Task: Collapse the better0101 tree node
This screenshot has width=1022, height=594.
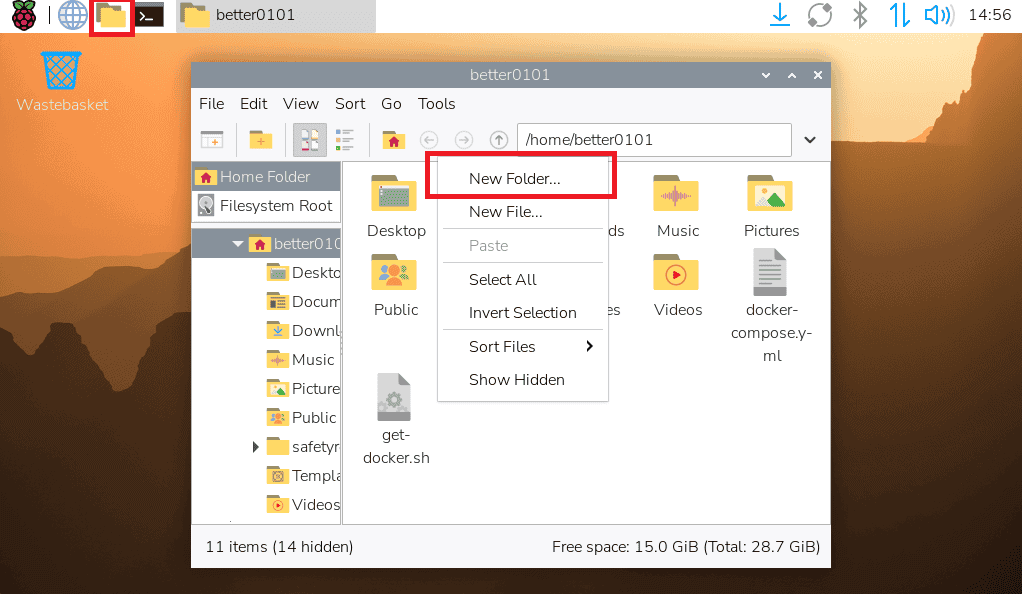Action: coord(238,243)
